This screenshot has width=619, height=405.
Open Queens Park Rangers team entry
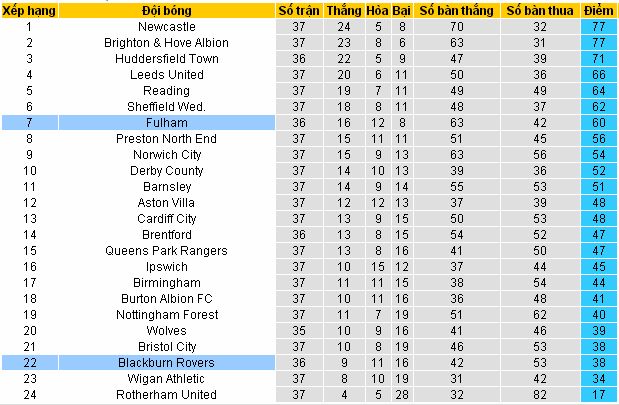click(167, 251)
